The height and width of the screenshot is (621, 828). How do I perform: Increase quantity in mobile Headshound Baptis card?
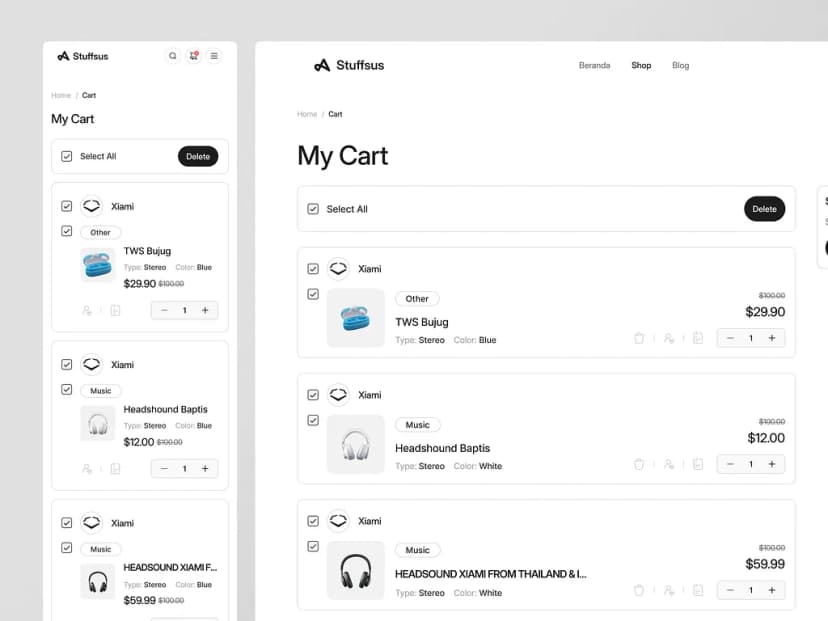[205, 469]
